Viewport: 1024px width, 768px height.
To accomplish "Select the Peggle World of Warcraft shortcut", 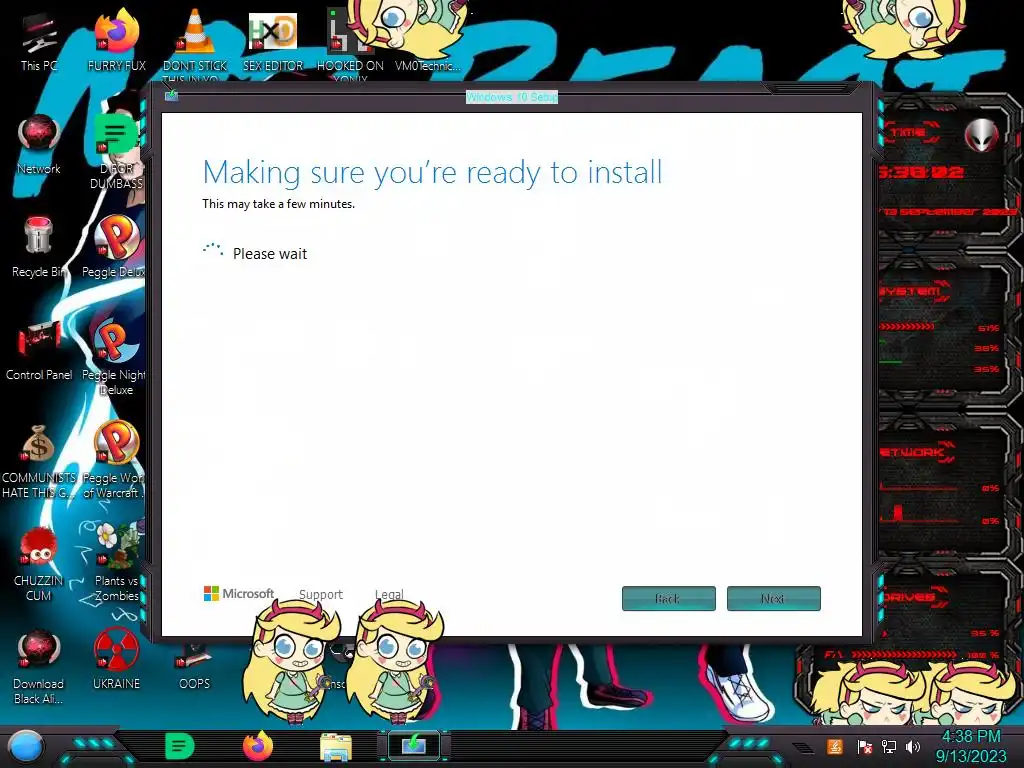I will pyautogui.click(x=114, y=460).
